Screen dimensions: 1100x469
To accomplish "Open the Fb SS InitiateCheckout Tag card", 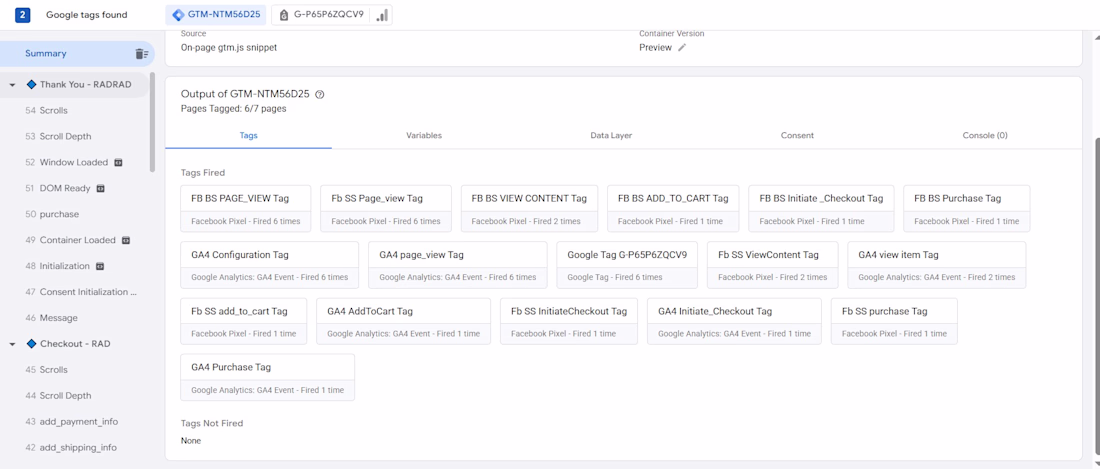I will click(569, 321).
